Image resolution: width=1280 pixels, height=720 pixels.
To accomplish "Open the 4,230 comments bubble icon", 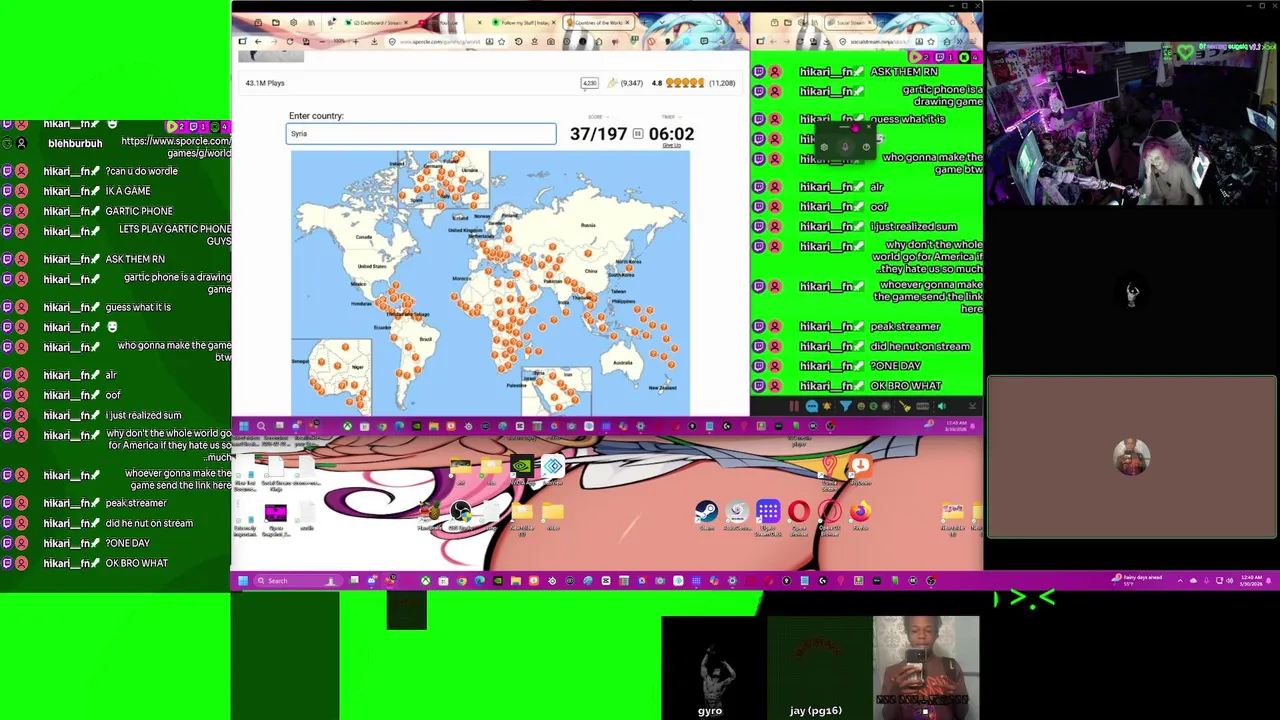I will tap(590, 83).
